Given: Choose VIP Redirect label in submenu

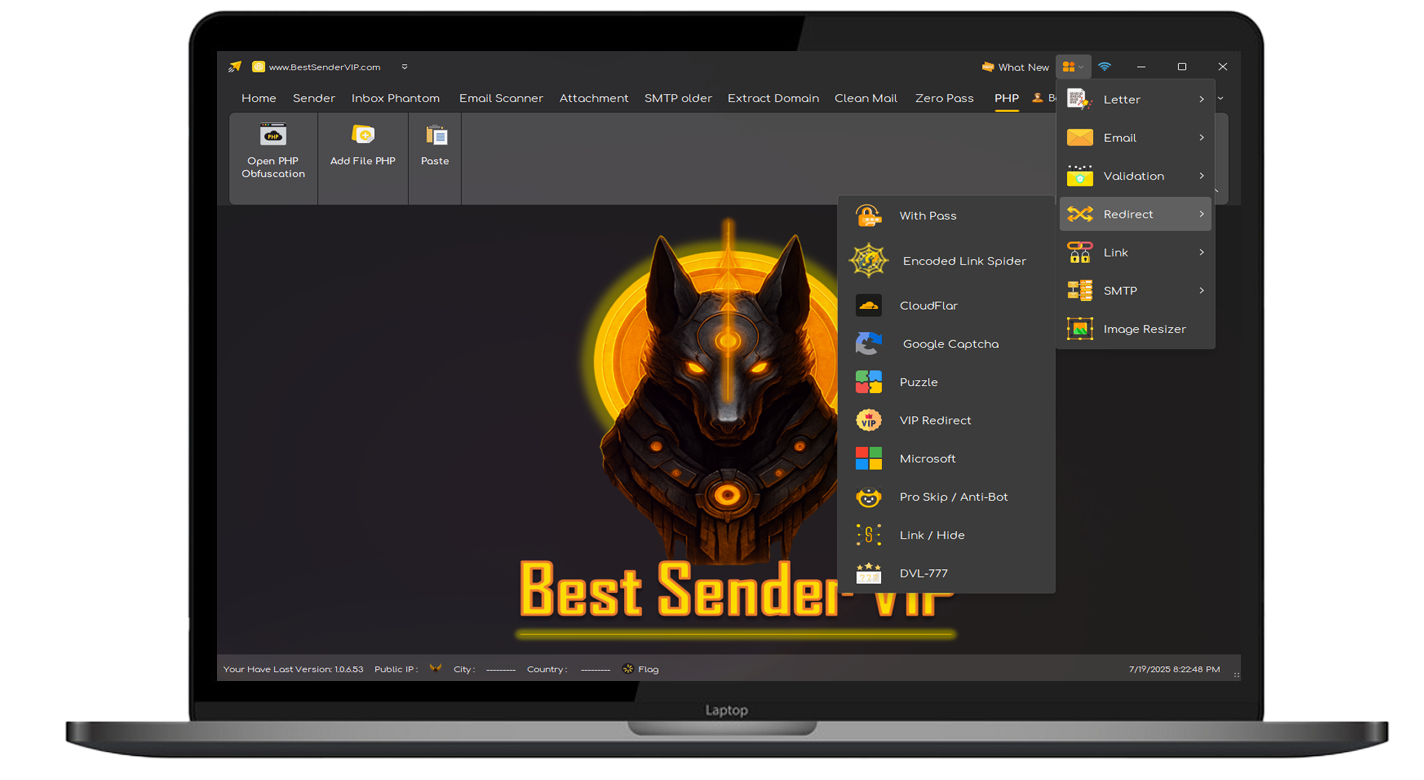Looking at the screenshot, I should coord(935,421).
